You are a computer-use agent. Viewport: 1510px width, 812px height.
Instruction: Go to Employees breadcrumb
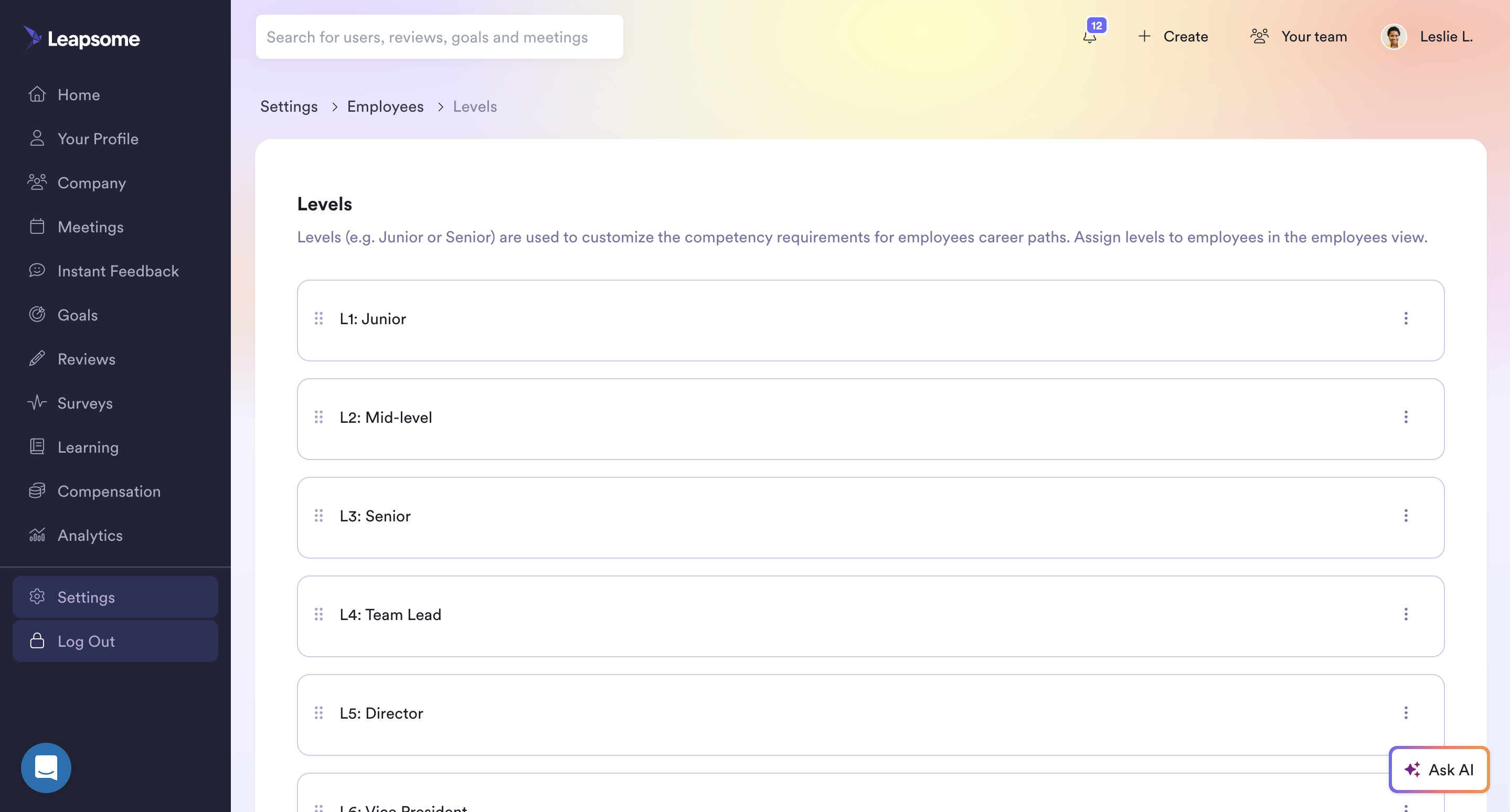tap(385, 106)
